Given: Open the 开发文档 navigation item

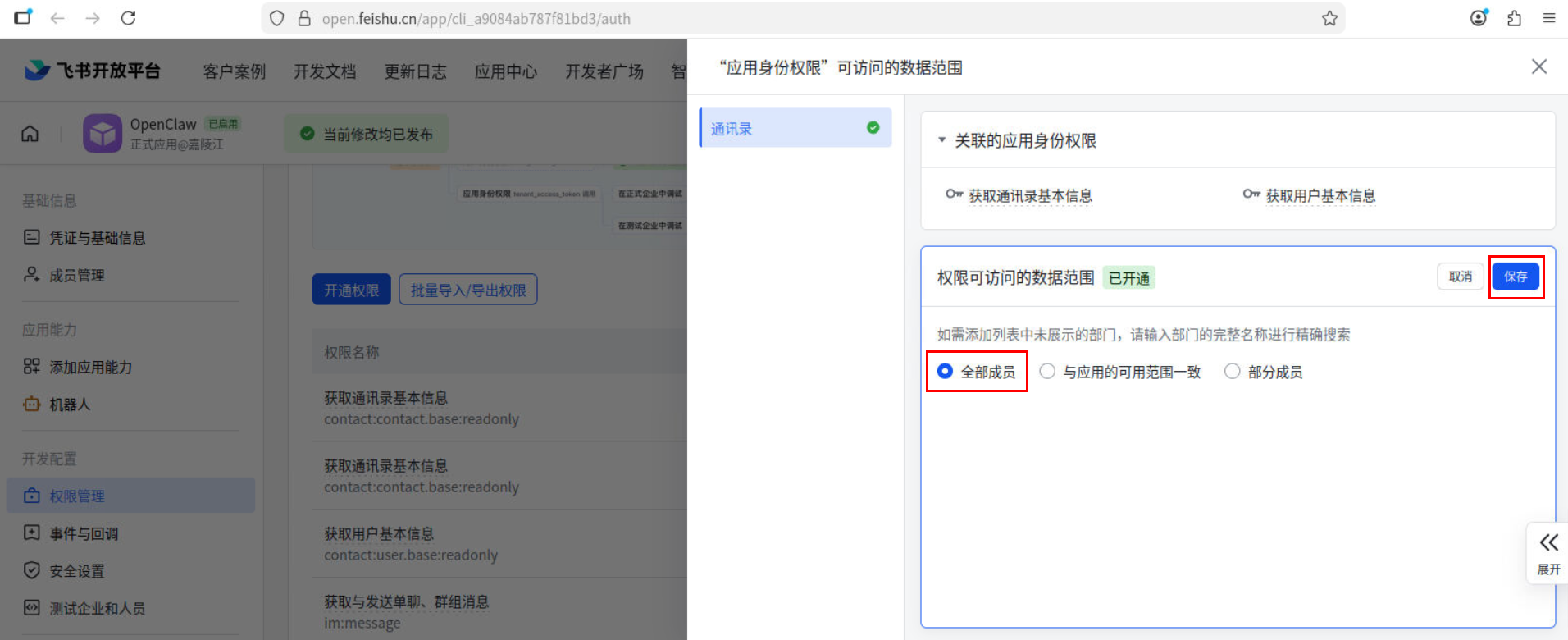Looking at the screenshot, I should [325, 71].
